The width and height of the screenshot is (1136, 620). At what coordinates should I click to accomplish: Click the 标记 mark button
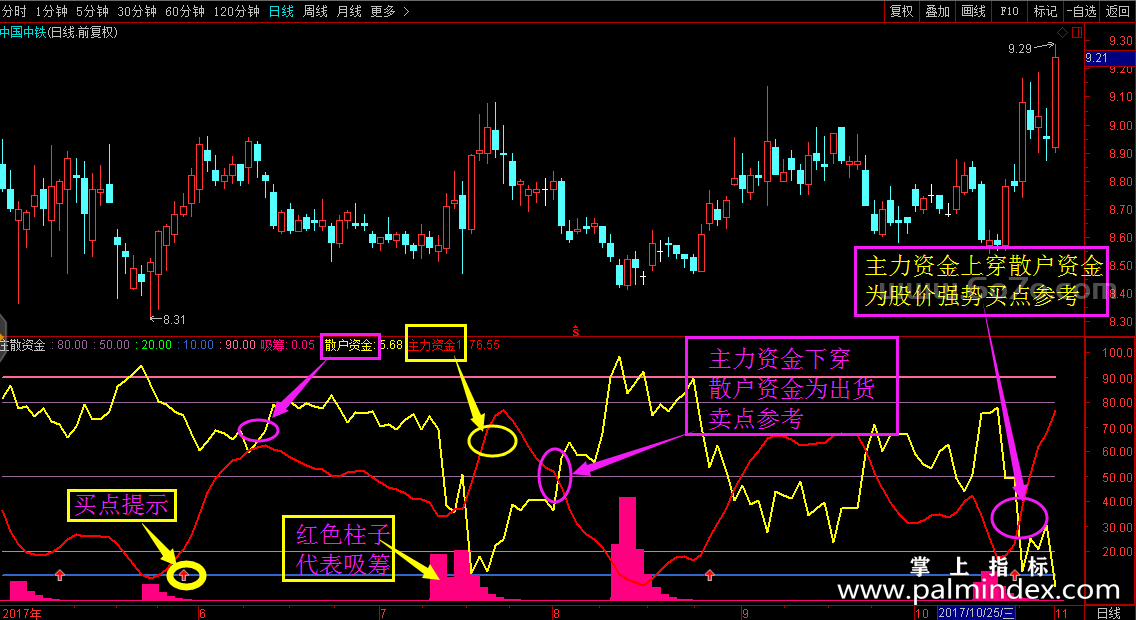click(x=1045, y=11)
